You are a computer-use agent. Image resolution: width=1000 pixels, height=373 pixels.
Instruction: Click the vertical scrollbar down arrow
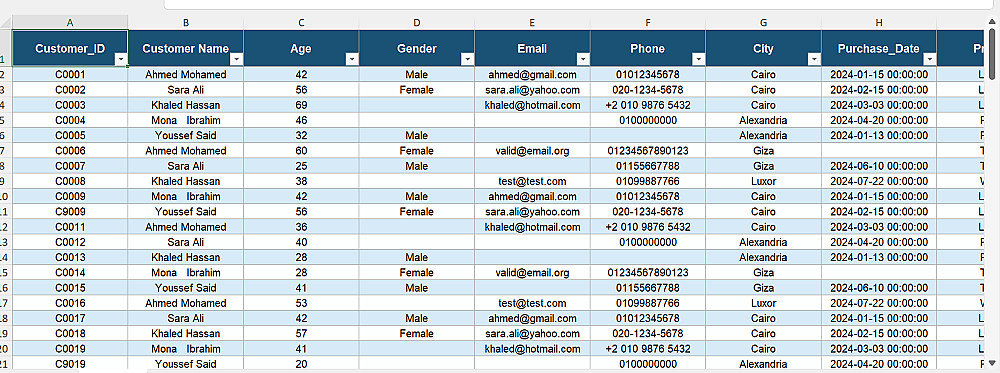click(991, 363)
